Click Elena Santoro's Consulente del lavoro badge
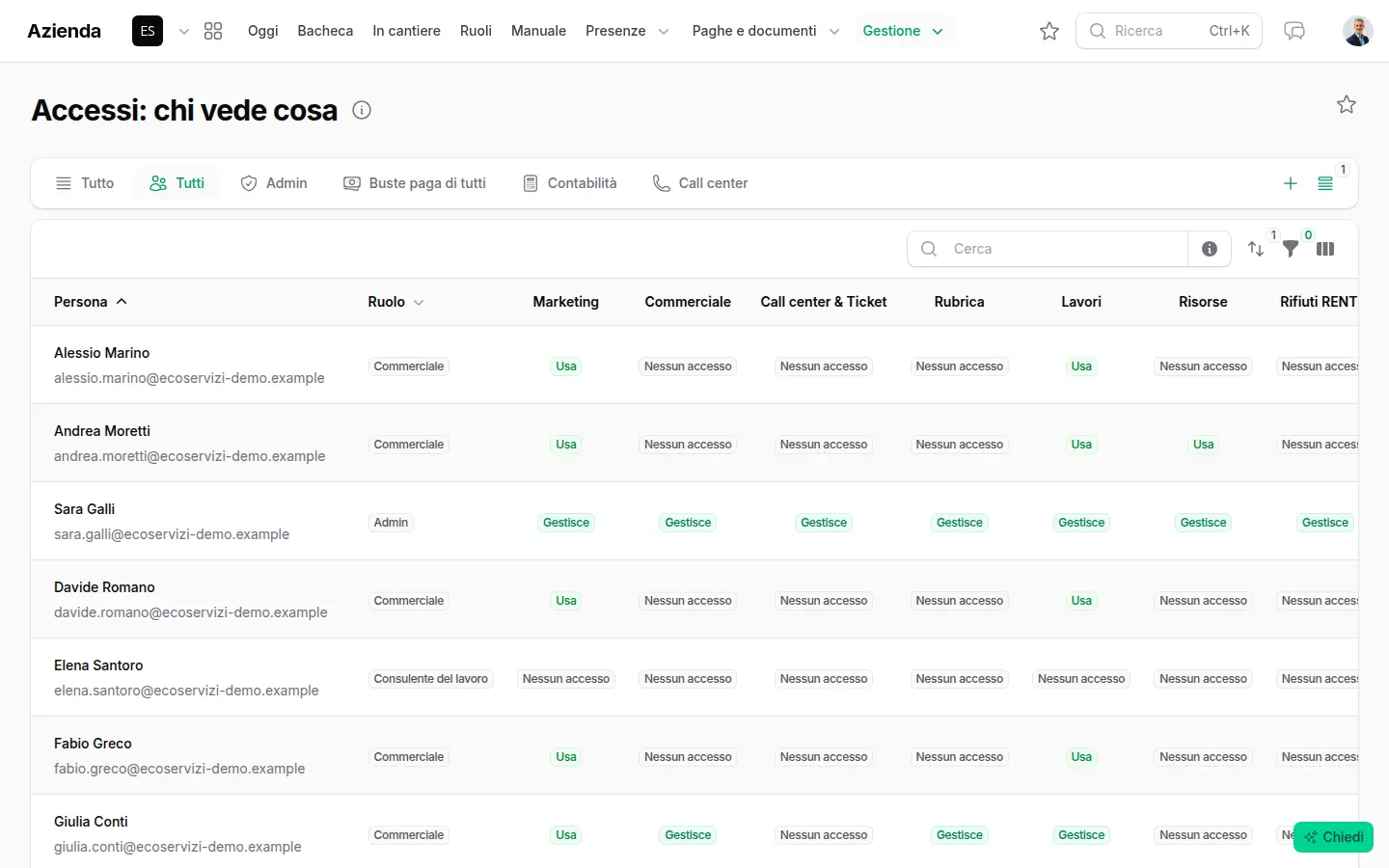Screen dimensions: 1389x868 pos(430,679)
